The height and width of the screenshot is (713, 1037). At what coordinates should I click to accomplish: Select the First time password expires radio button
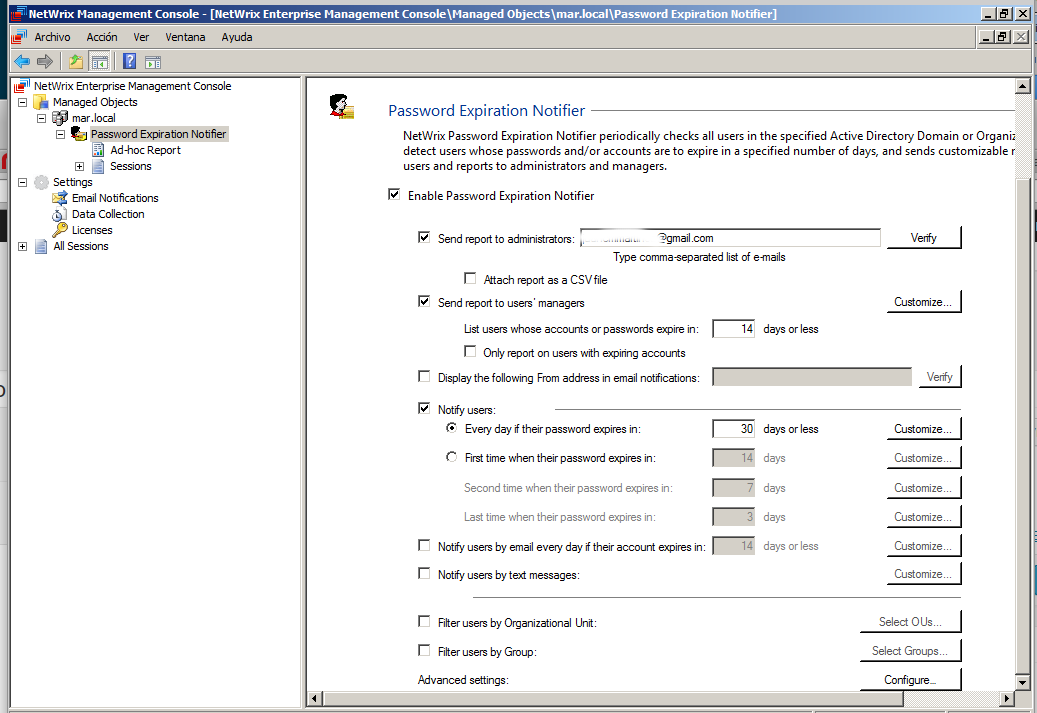pyautogui.click(x=451, y=458)
